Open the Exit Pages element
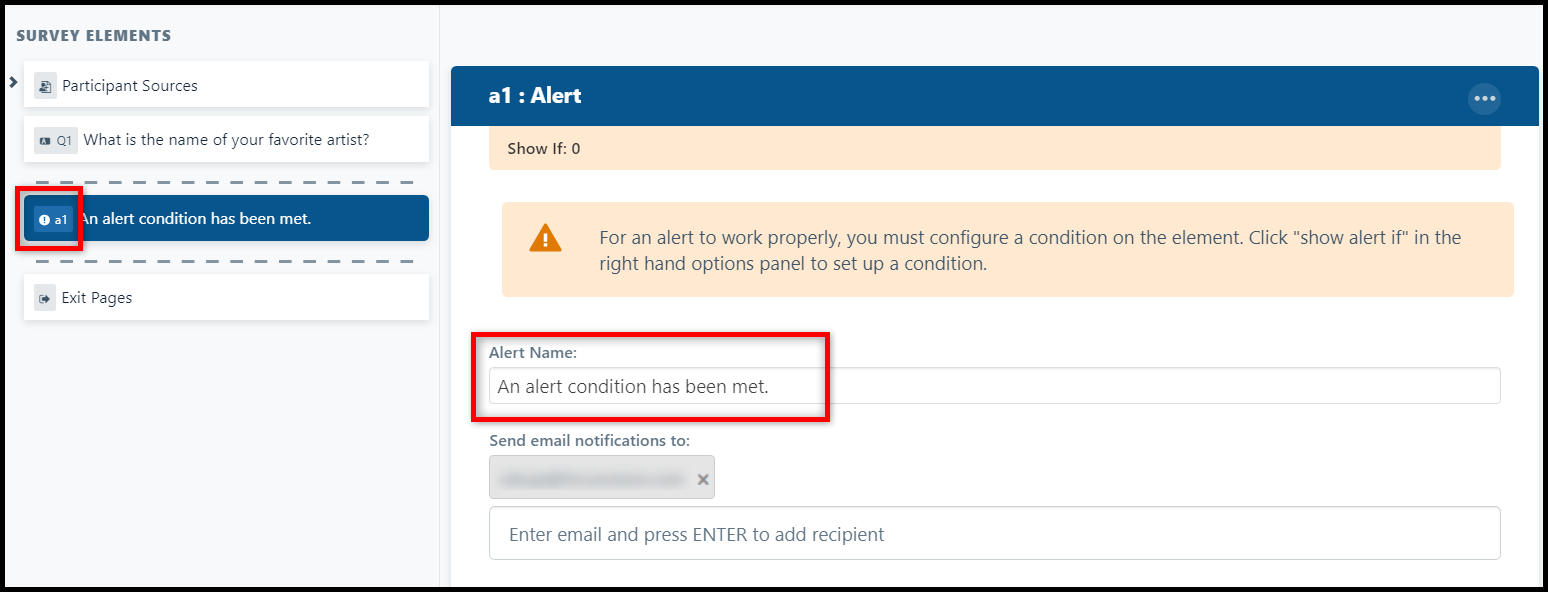 click(226, 297)
